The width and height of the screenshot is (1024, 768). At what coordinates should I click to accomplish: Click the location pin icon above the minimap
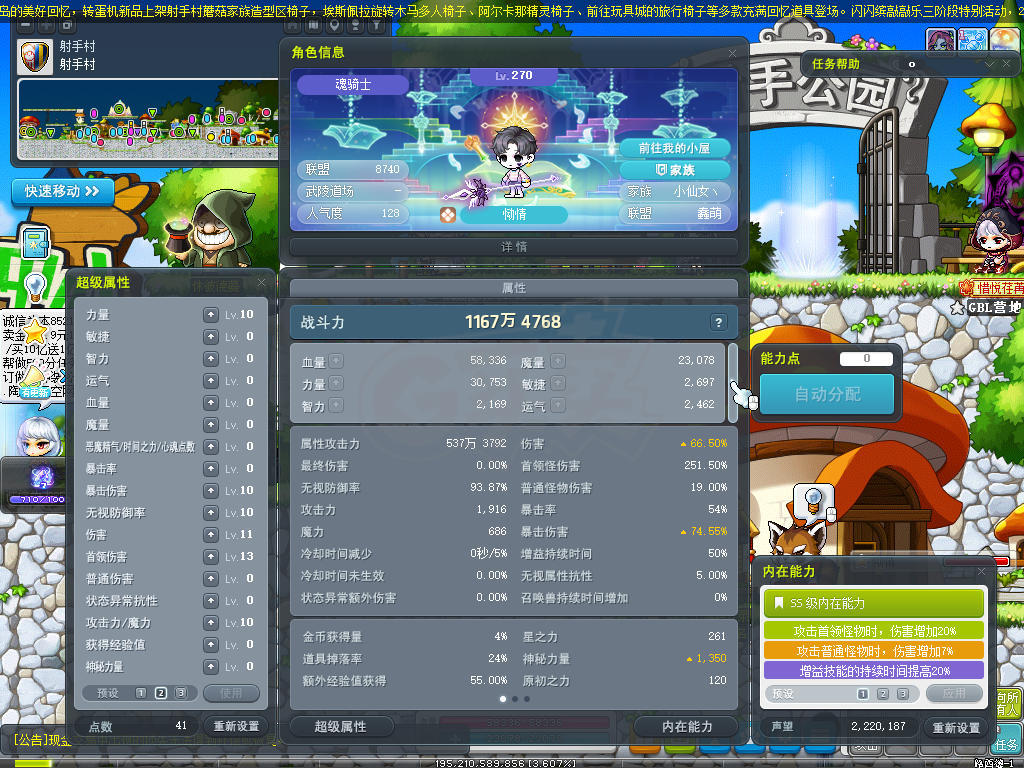pos(334,25)
